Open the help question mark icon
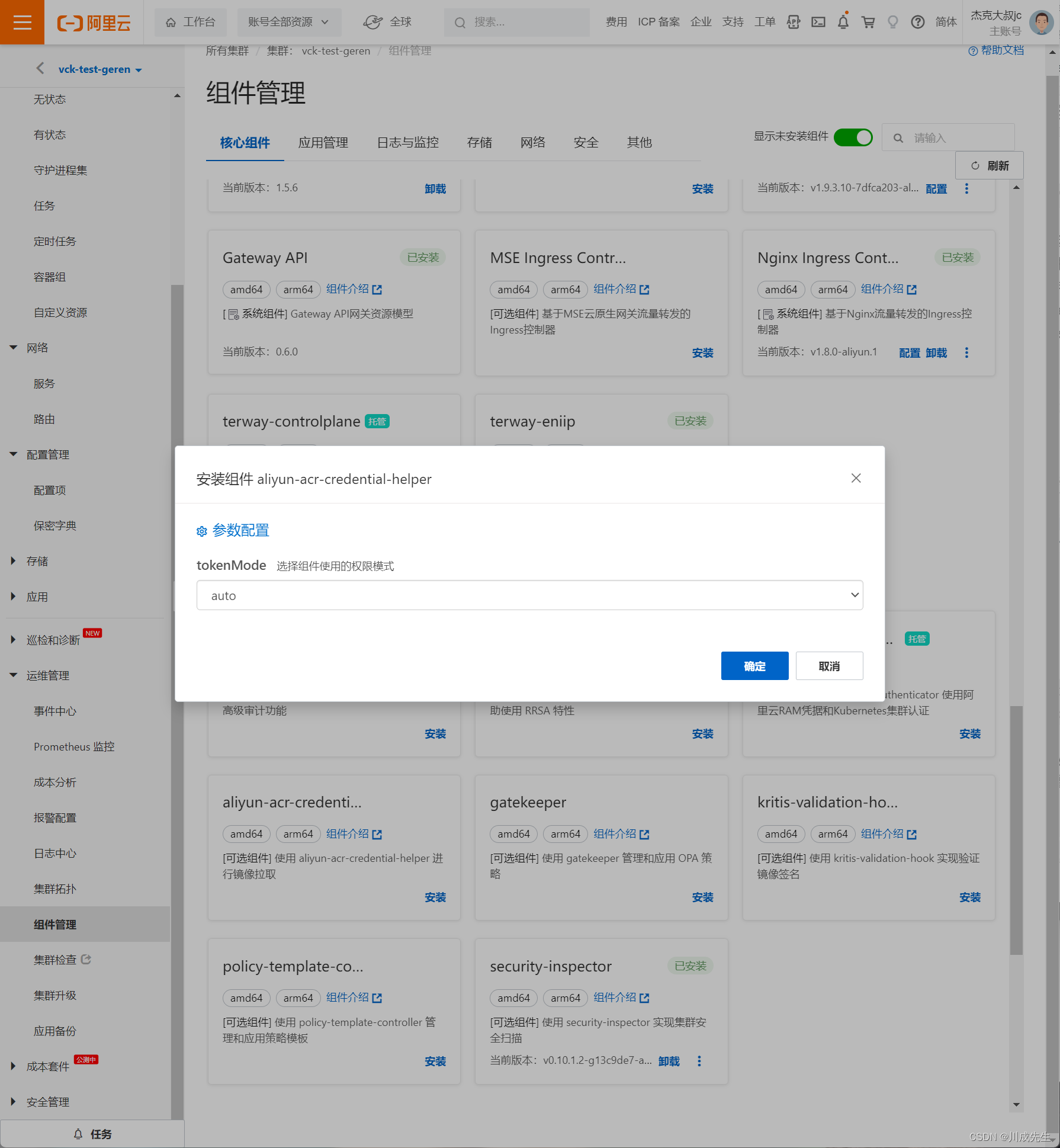The width and height of the screenshot is (1060, 1148). [918, 22]
